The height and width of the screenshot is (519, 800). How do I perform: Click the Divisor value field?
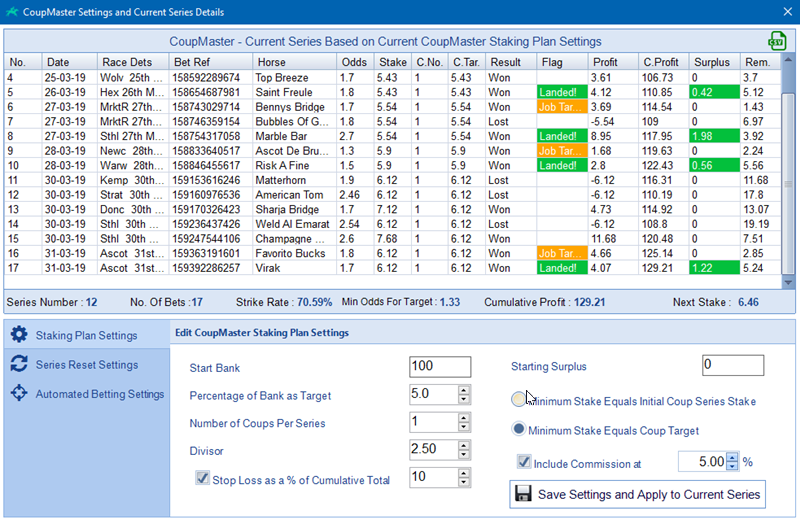tap(433, 449)
